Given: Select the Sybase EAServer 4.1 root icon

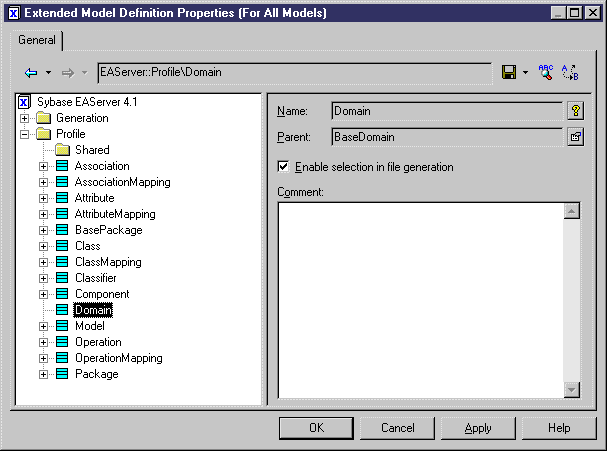Looking at the screenshot, I should coord(24,102).
